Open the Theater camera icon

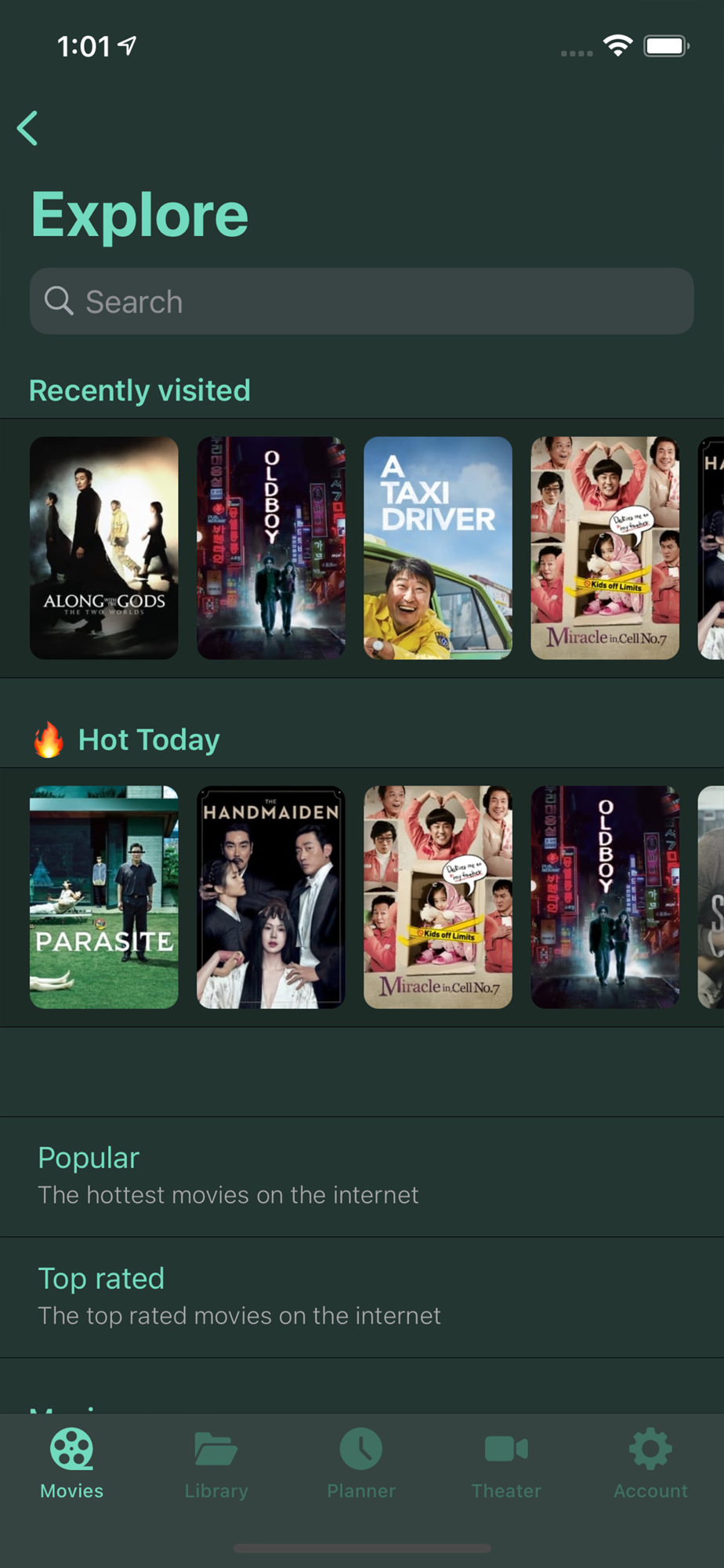[506, 1449]
